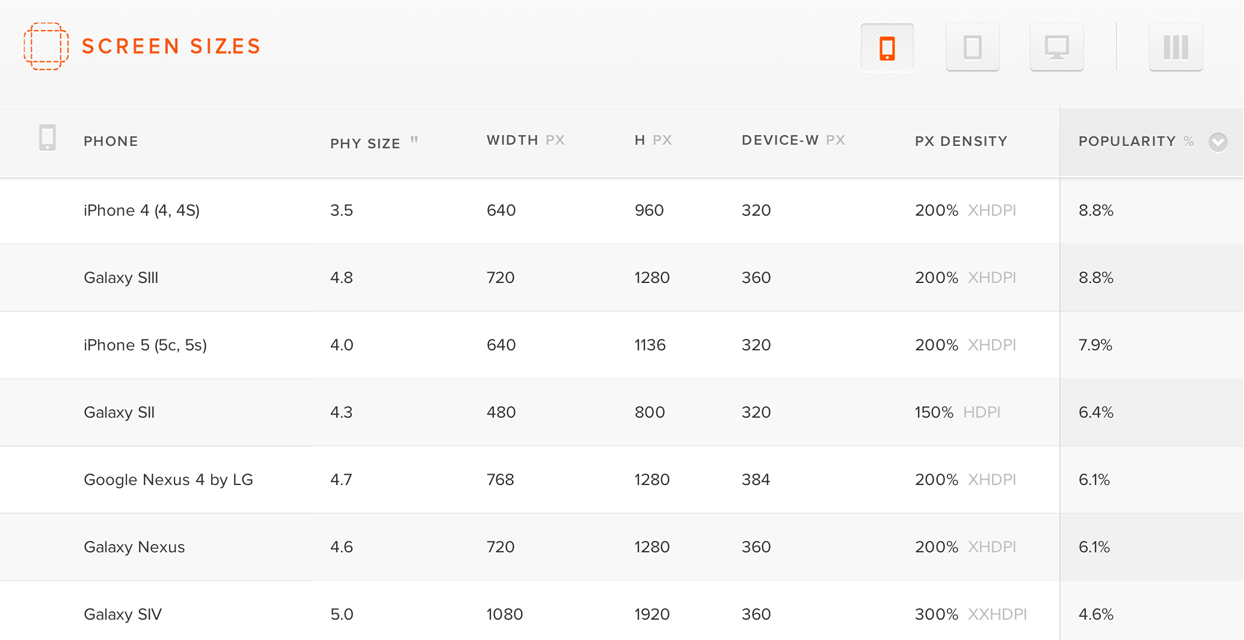The image size is (1244, 640).
Task: Sort table by Phone name column
Action: coord(111,142)
